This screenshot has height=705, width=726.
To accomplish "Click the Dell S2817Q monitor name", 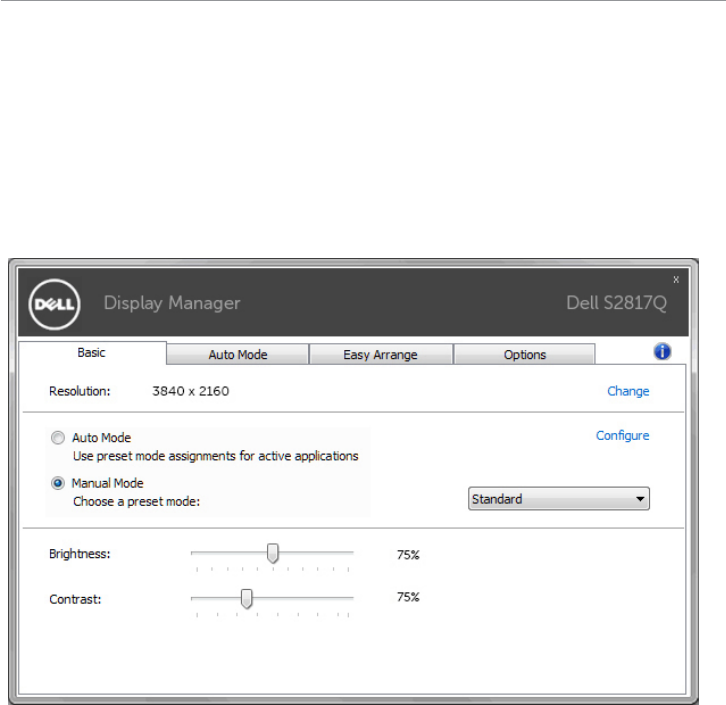I will (616, 303).
